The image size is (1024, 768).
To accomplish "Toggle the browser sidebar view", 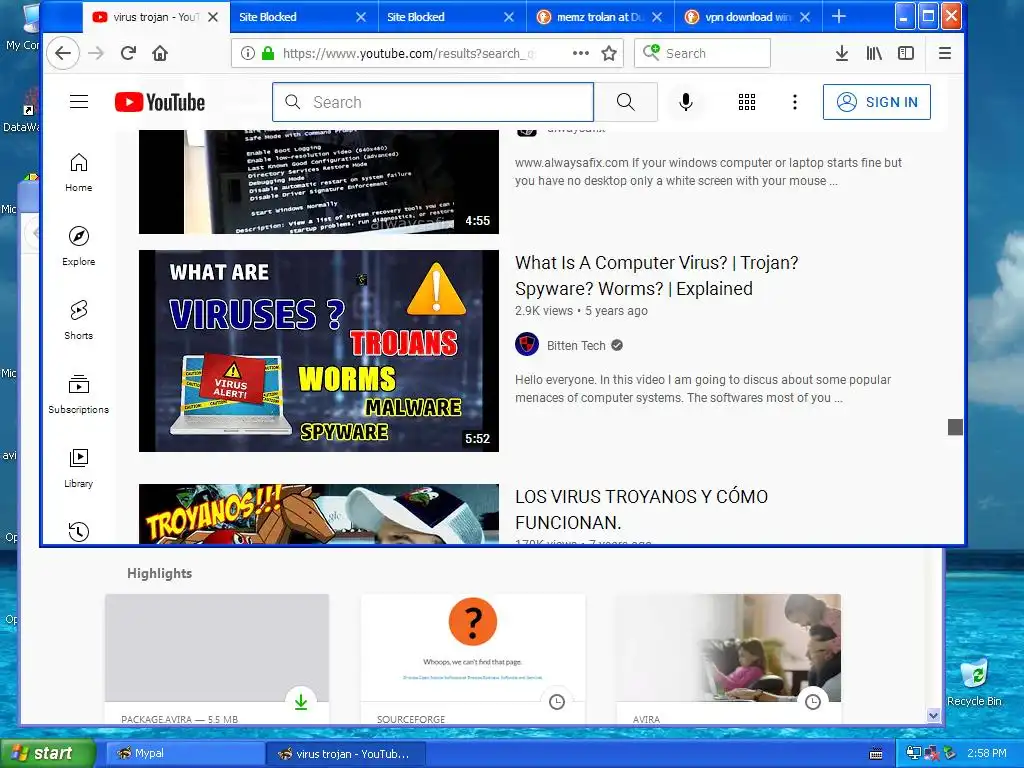I will [x=906, y=54].
